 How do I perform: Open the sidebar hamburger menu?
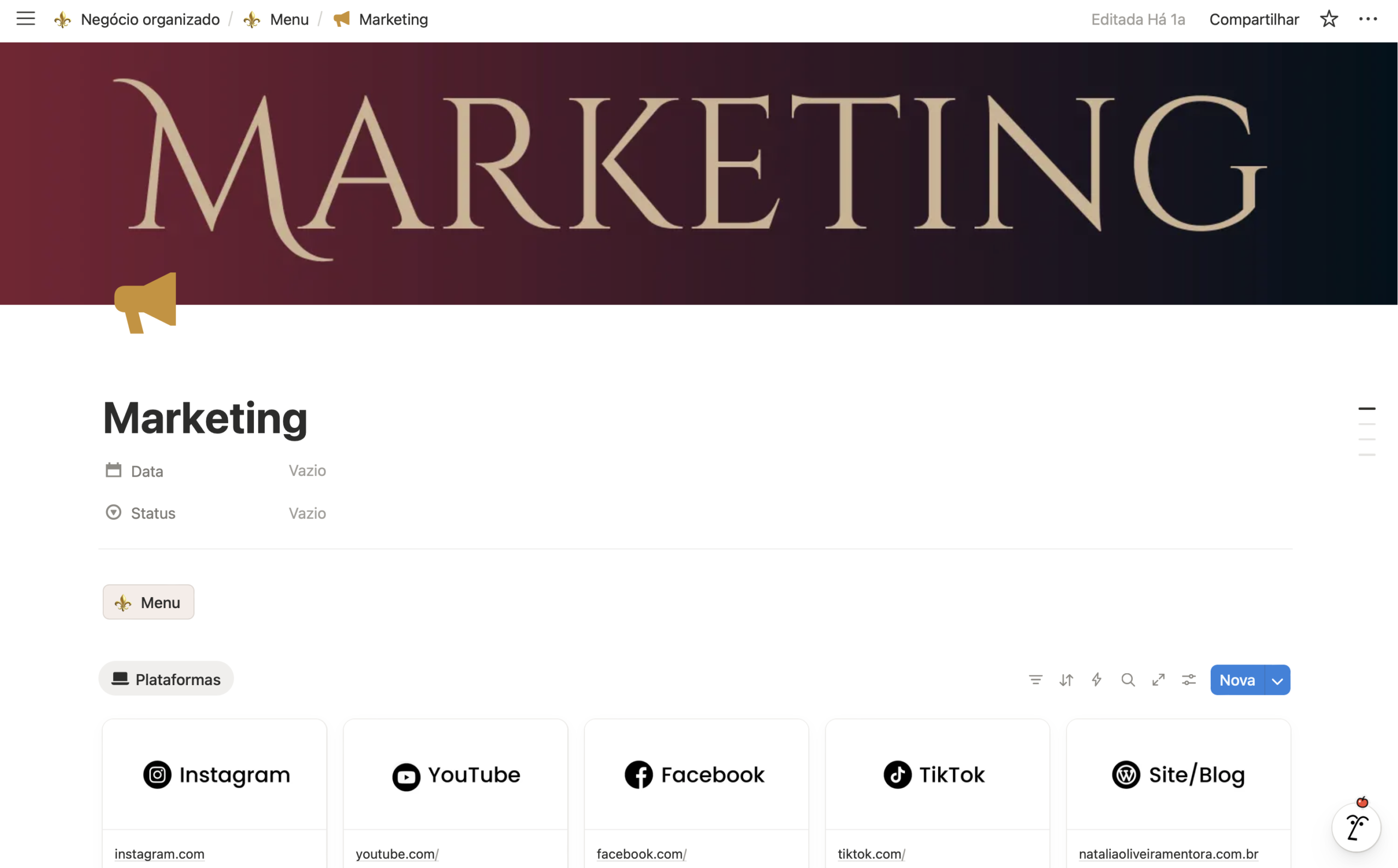26,19
